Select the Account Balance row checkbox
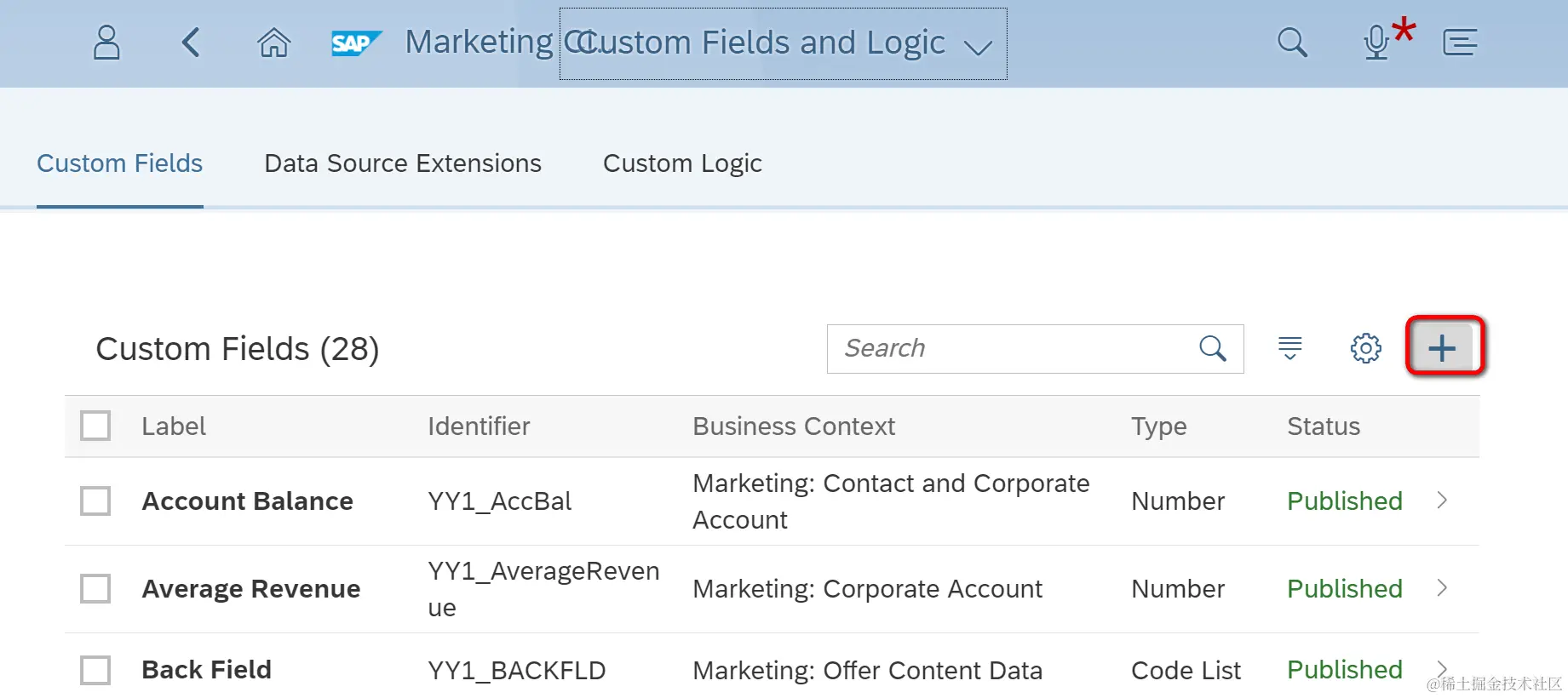Image resolution: width=1568 pixels, height=698 pixels. click(x=95, y=501)
